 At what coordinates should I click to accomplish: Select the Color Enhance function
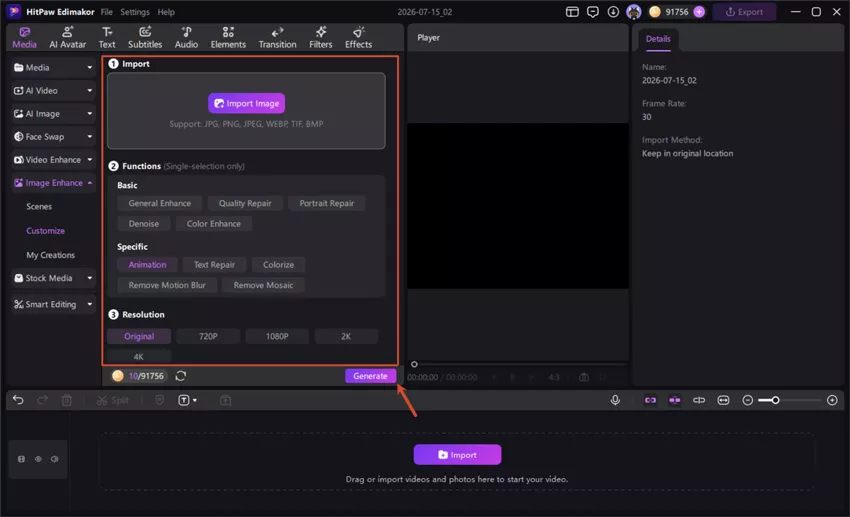[214, 224]
